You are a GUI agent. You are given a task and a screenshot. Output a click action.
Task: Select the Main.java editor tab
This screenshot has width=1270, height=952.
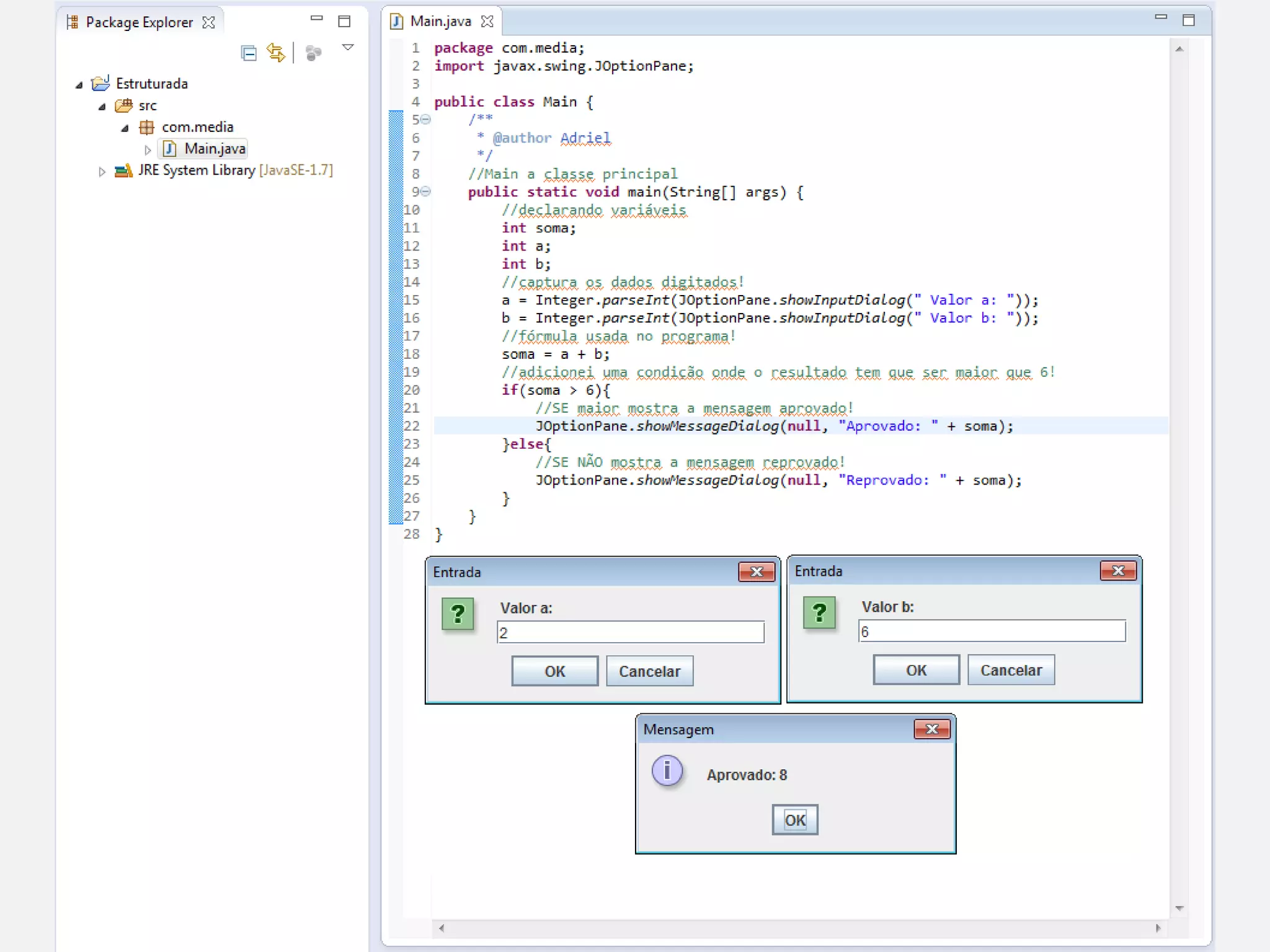(x=440, y=22)
